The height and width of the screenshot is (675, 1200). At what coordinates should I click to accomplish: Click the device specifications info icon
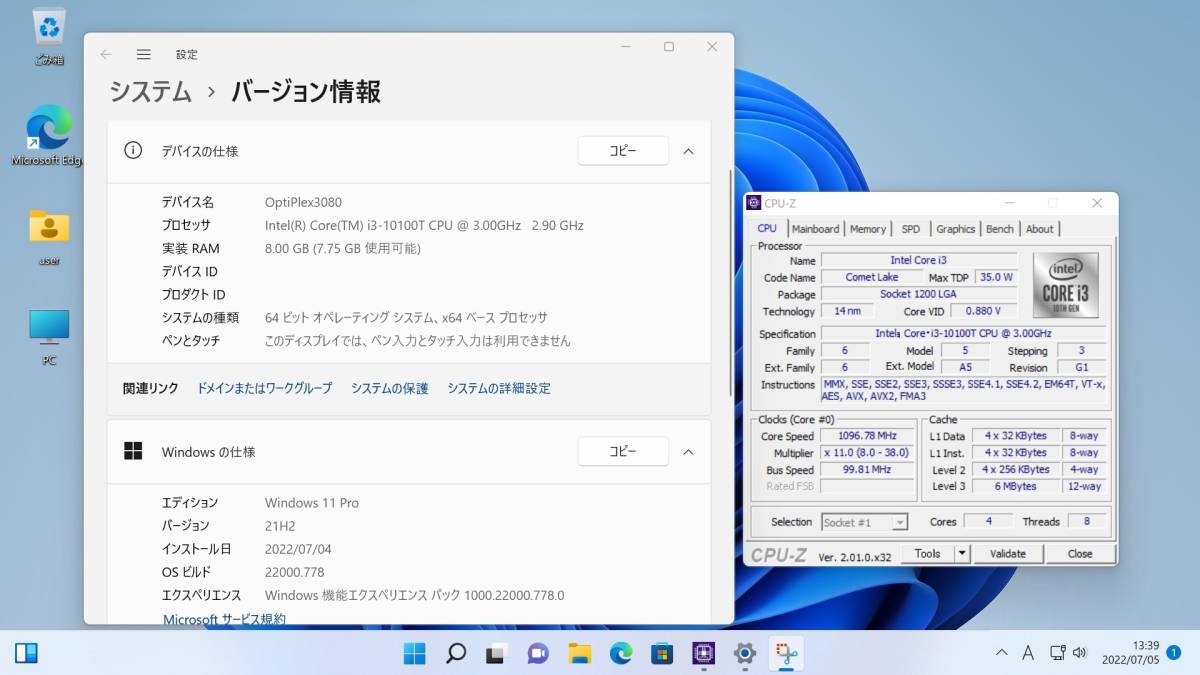coord(133,150)
